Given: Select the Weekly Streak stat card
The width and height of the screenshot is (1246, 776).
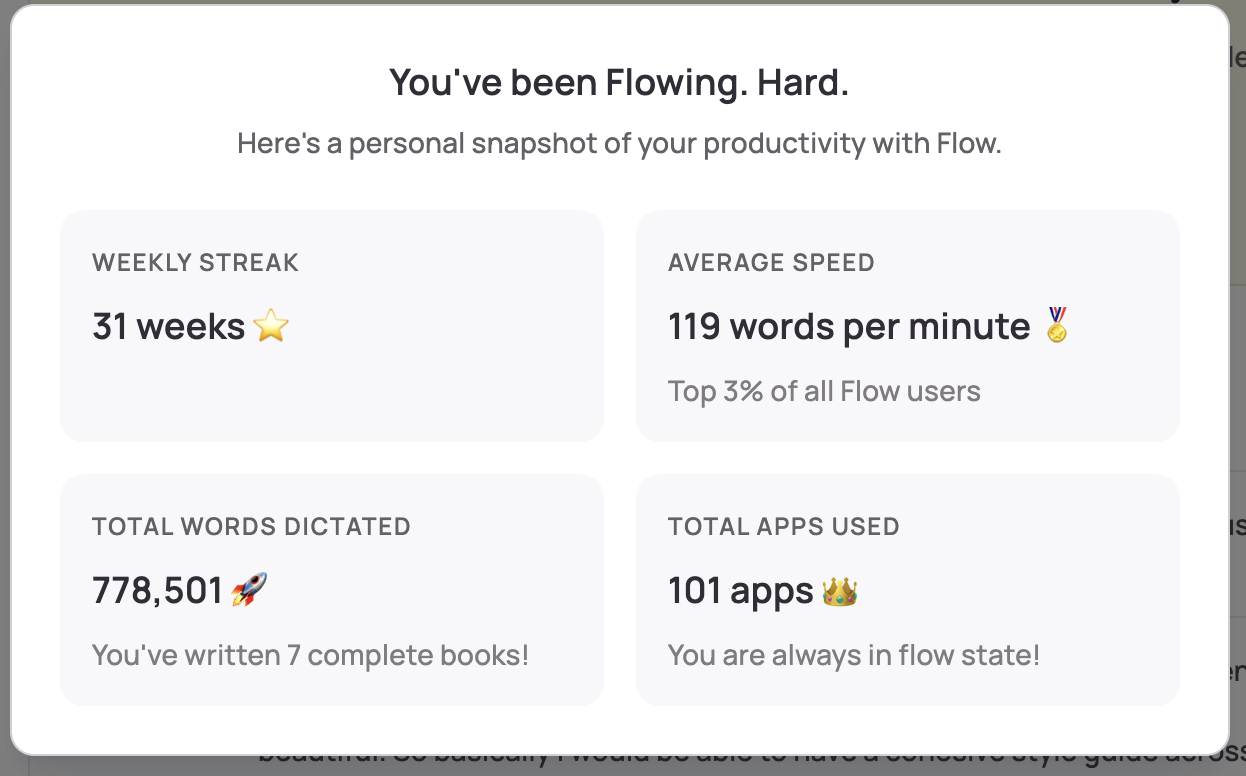Looking at the screenshot, I should (x=332, y=325).
